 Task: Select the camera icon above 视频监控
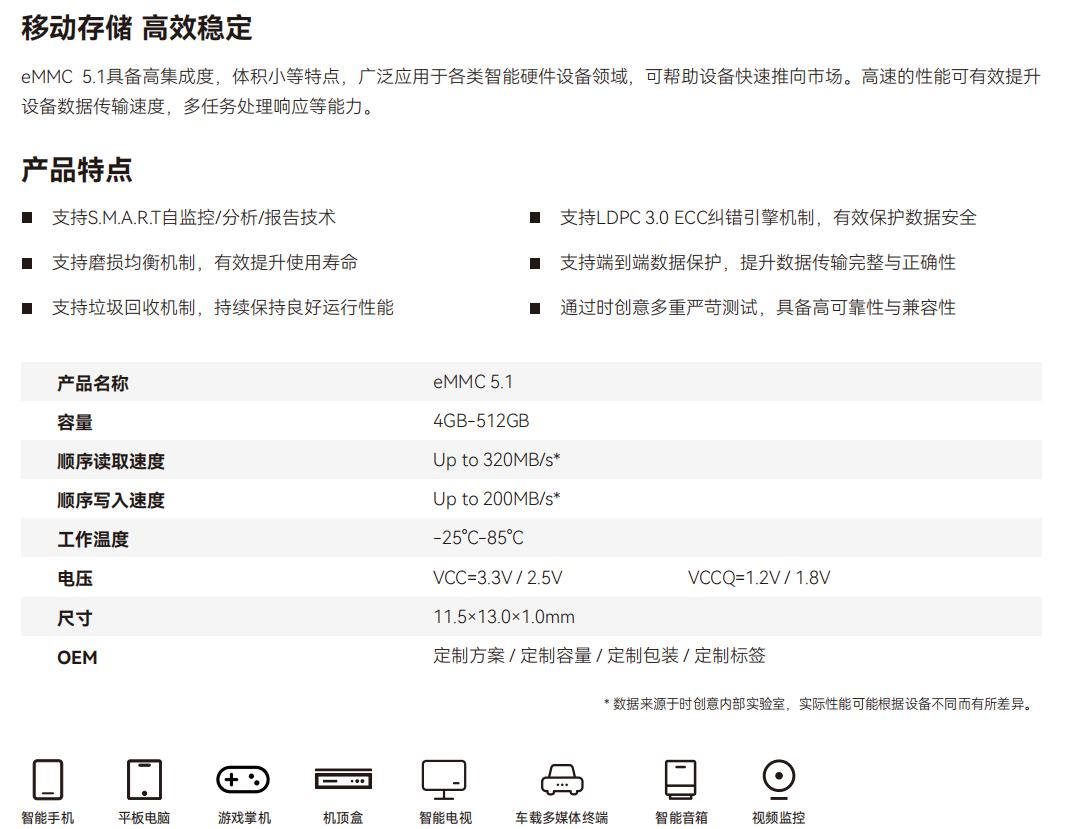pos(778,777)
